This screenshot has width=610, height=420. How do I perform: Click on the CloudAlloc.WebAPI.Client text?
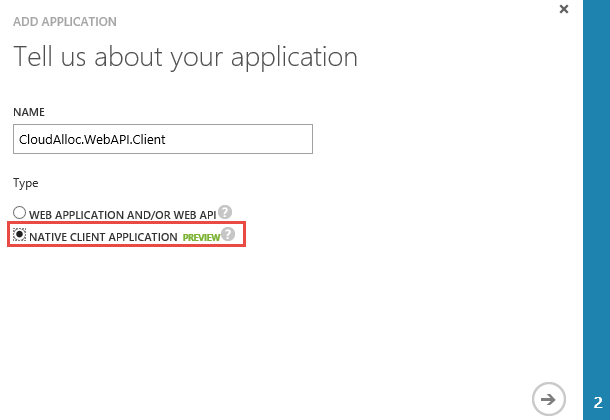[x=92, y=139]
